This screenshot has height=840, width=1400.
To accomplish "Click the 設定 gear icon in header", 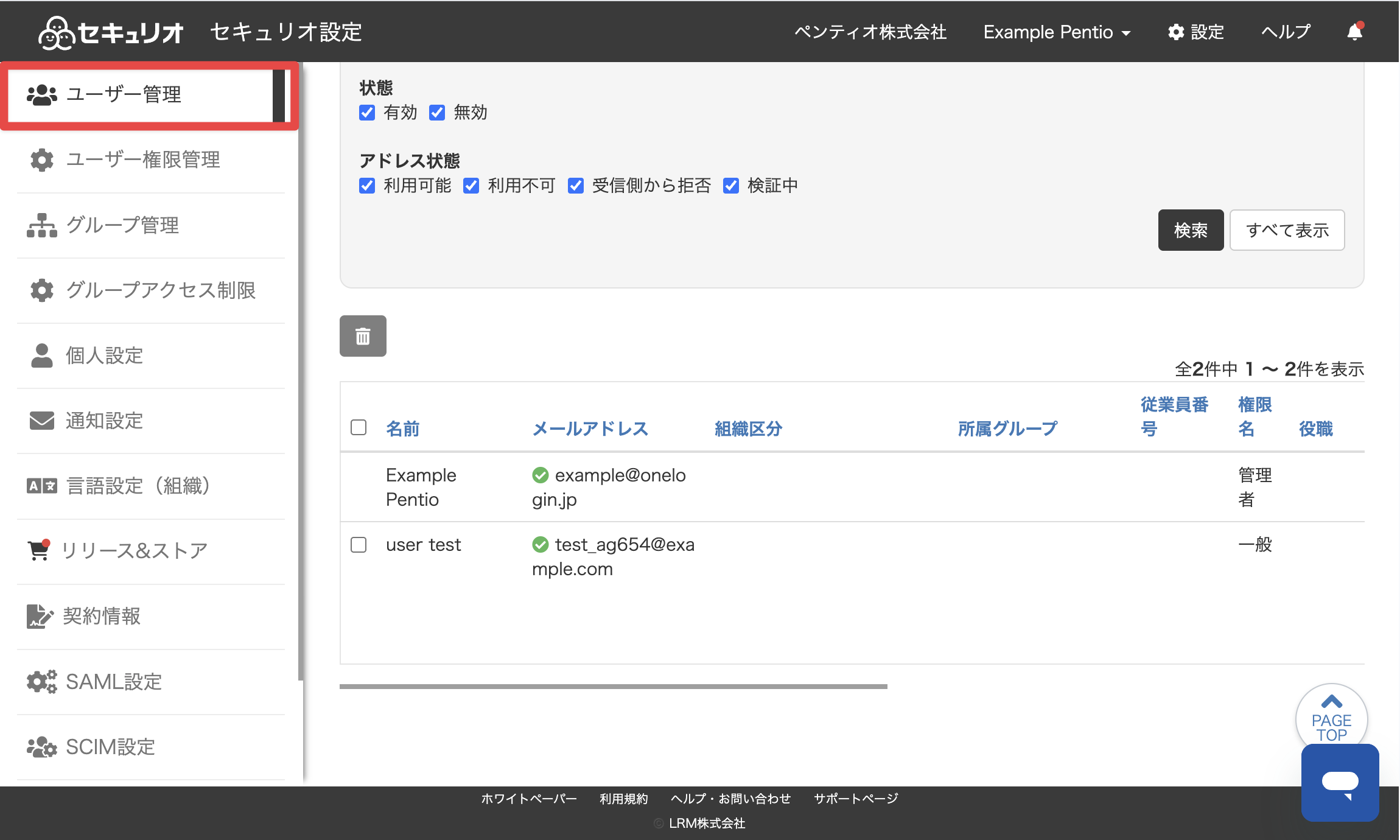I will pyautogui.click(x=1175, y=32).
